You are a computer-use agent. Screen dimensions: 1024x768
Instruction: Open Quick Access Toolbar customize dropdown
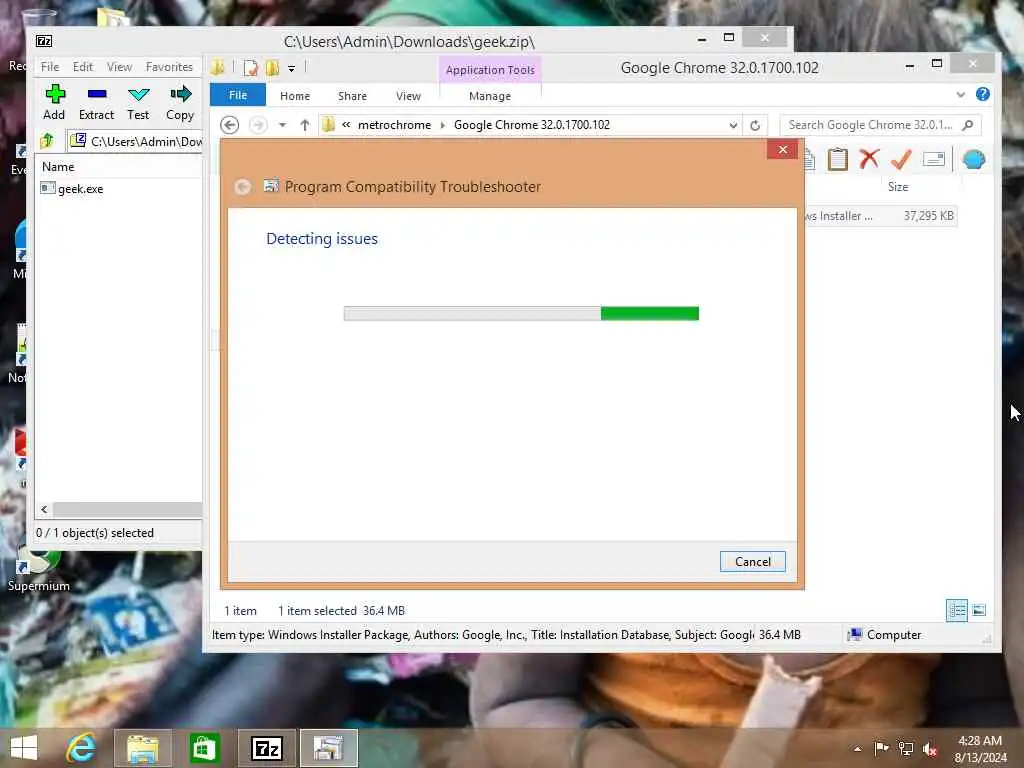pos(291,68)
